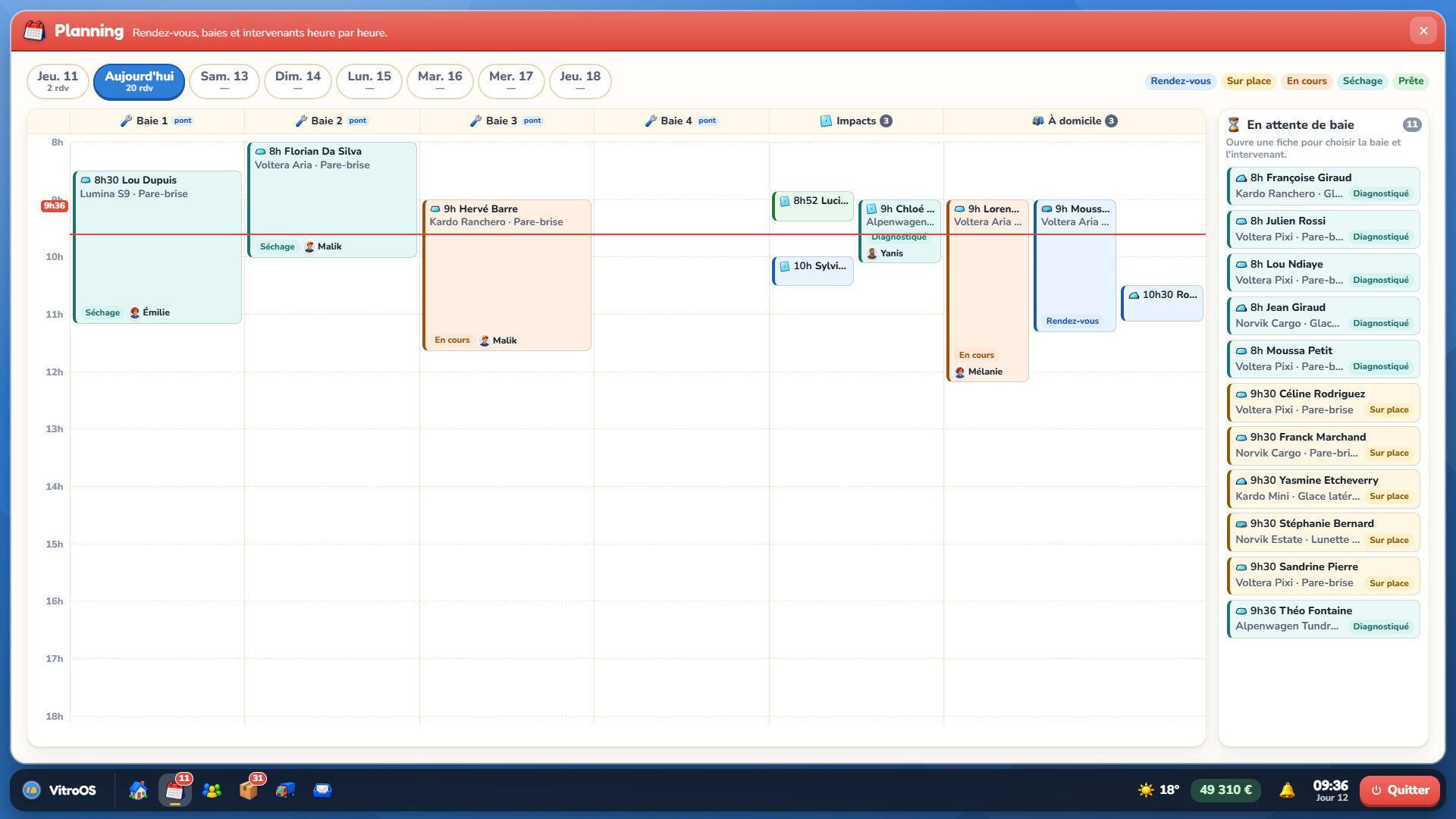Click the Impacts column header
Screen dimensions: 1456x819
pyautogui.click(x=856, y=121)
